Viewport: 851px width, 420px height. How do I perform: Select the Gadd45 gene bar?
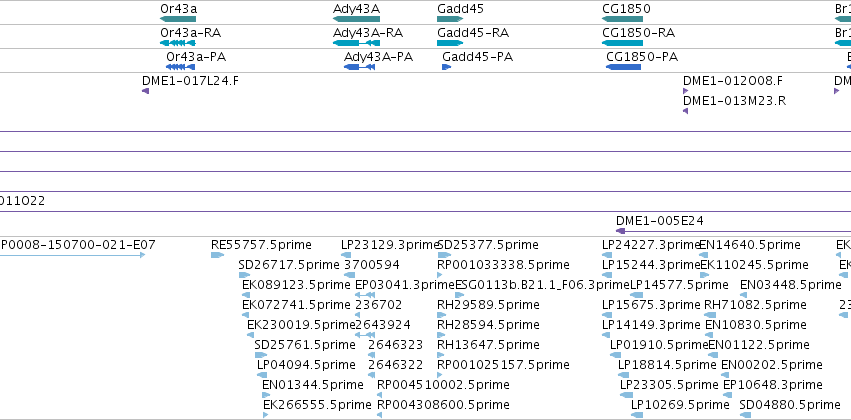point(450,19)
